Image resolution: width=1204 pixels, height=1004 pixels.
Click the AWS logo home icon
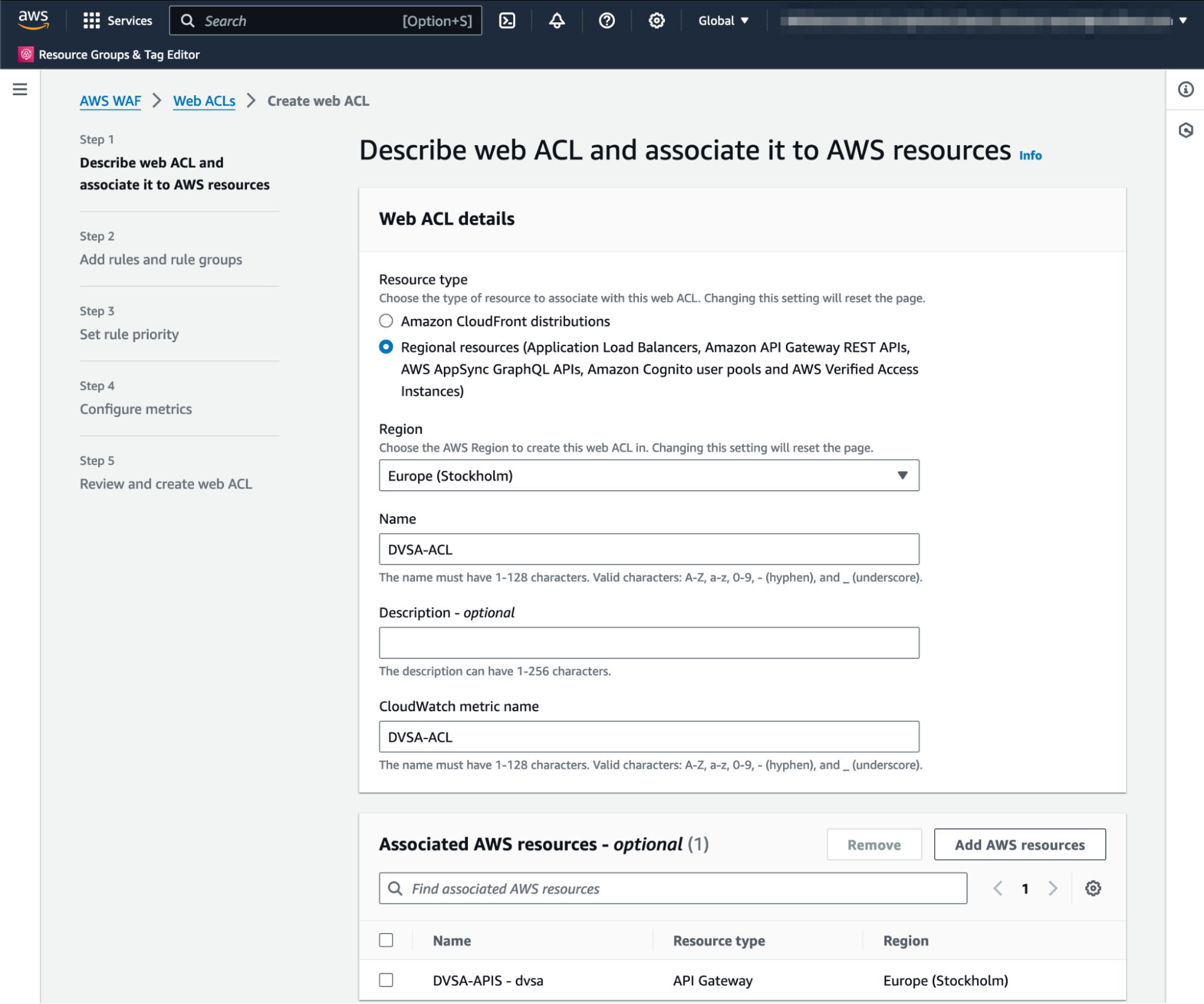click(33, 20)
